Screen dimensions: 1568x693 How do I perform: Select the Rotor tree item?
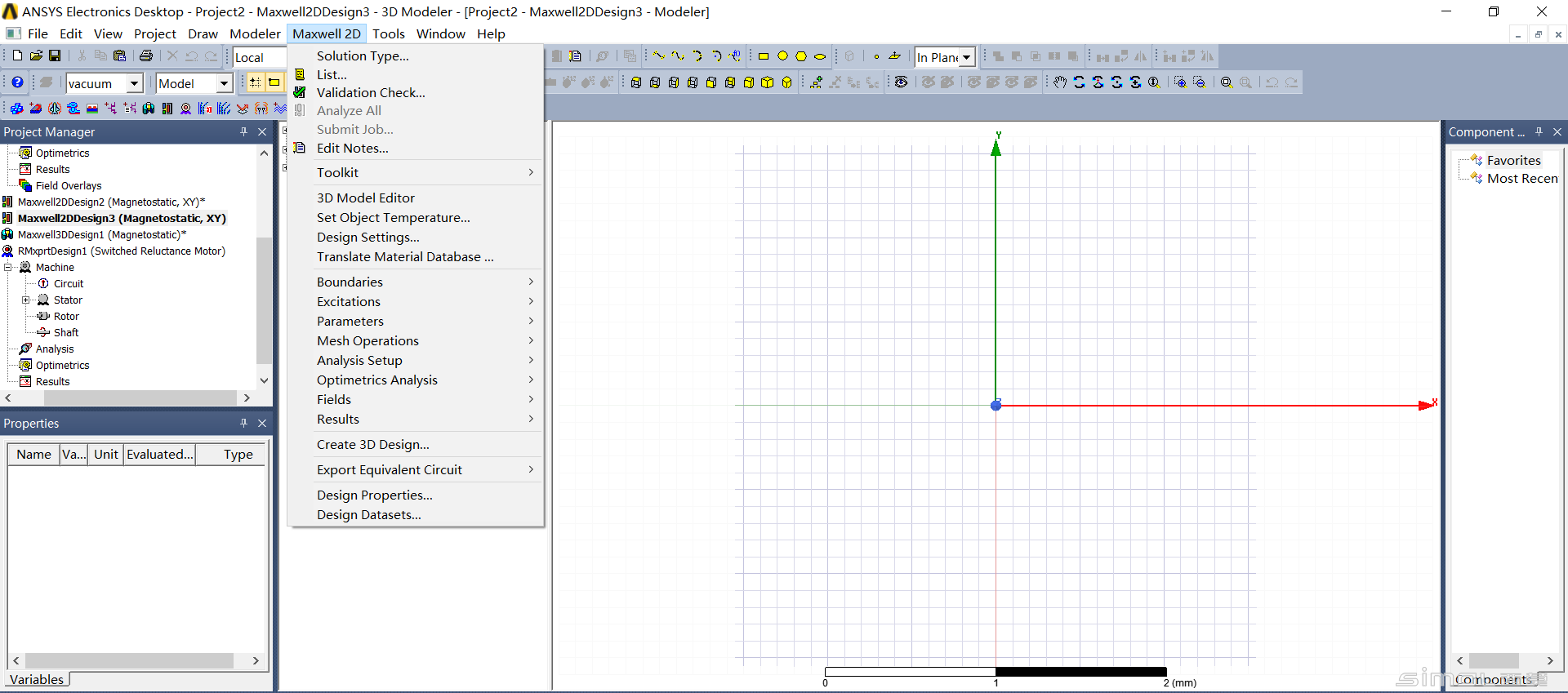click(x=66, y=316)
